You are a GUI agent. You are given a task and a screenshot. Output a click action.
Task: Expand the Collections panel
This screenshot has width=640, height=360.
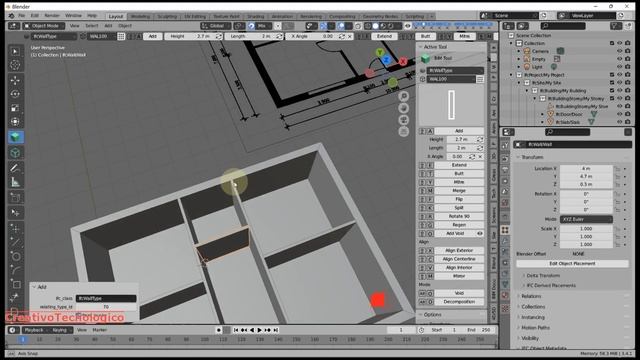coord(533,307)
